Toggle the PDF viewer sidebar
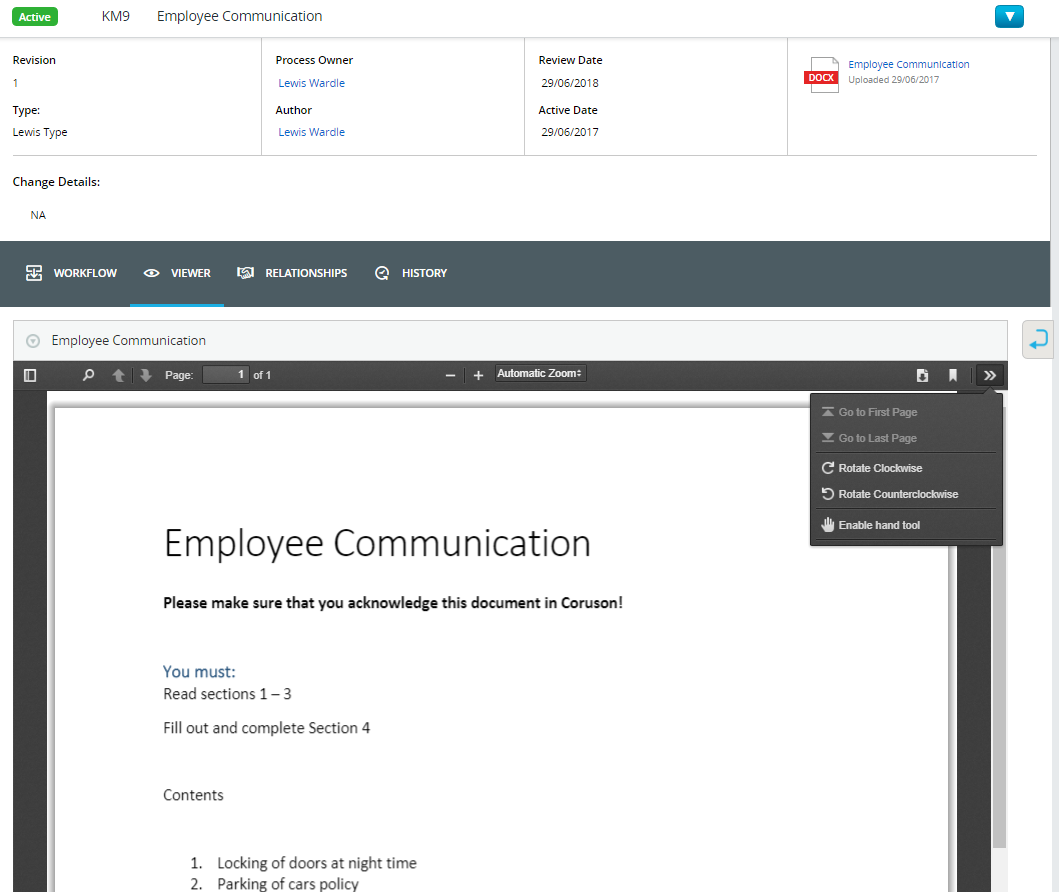 coord(30,375)
